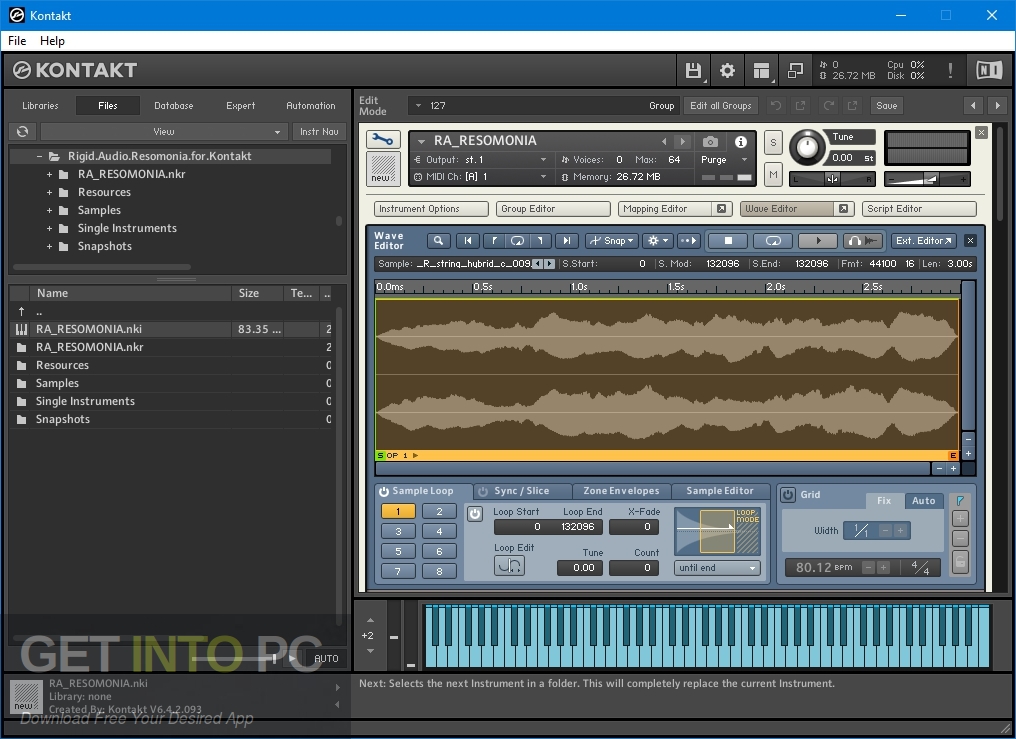The height and width of the screenshot is (739, 1016).
Task: Click the Save button in Edit Mode
Action: pos(886,106)
